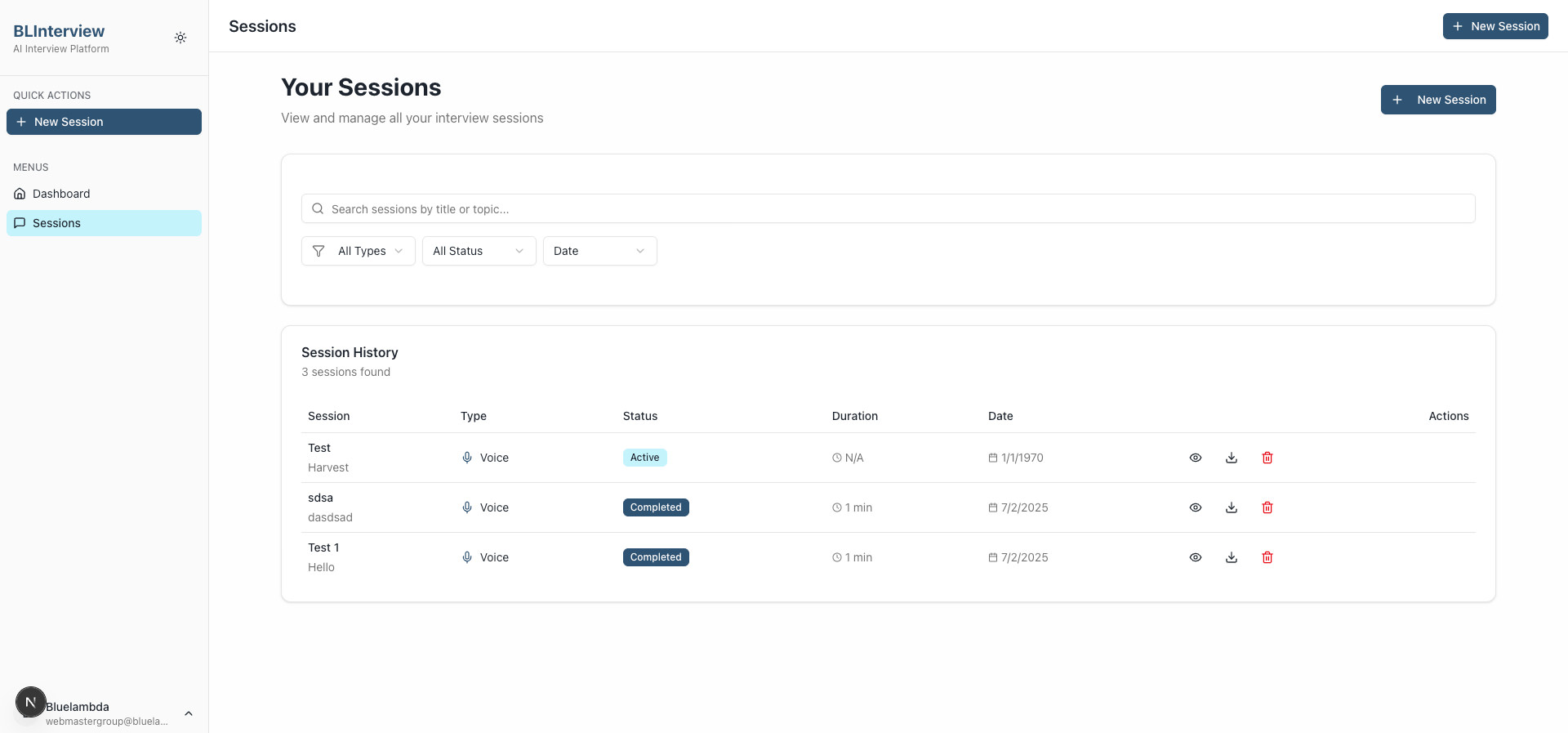Screen dimensions: 1568x733
Task: Expand the Bluelambda account menu chevron
Action: click(x=189, y=713)
